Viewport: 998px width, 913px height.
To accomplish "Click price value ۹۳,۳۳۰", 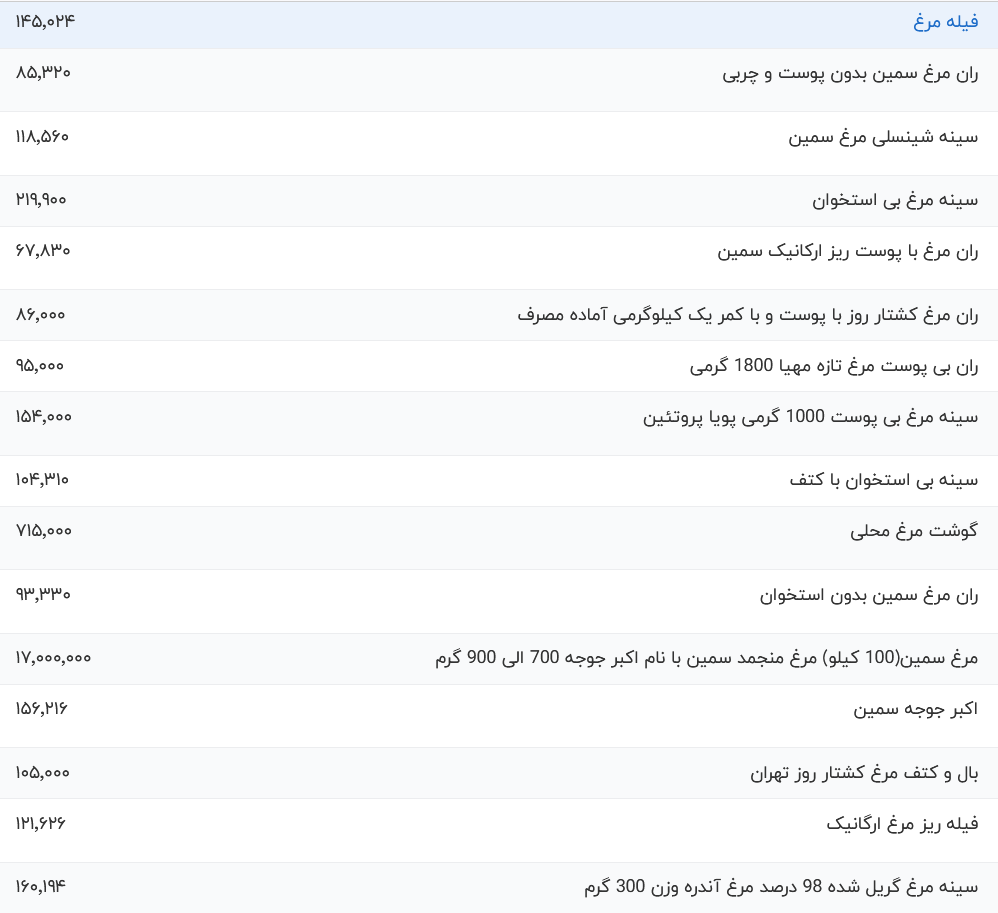I will coord(43,594).
